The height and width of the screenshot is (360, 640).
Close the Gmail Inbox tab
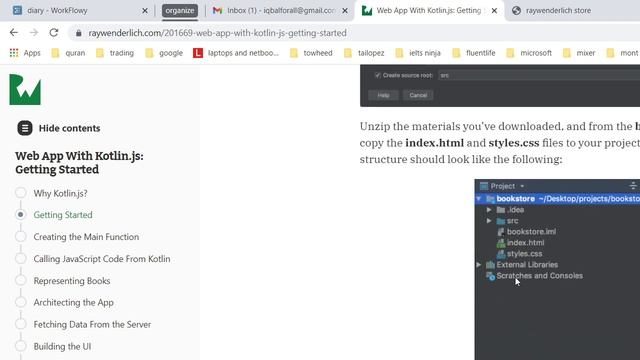(345, 11)
